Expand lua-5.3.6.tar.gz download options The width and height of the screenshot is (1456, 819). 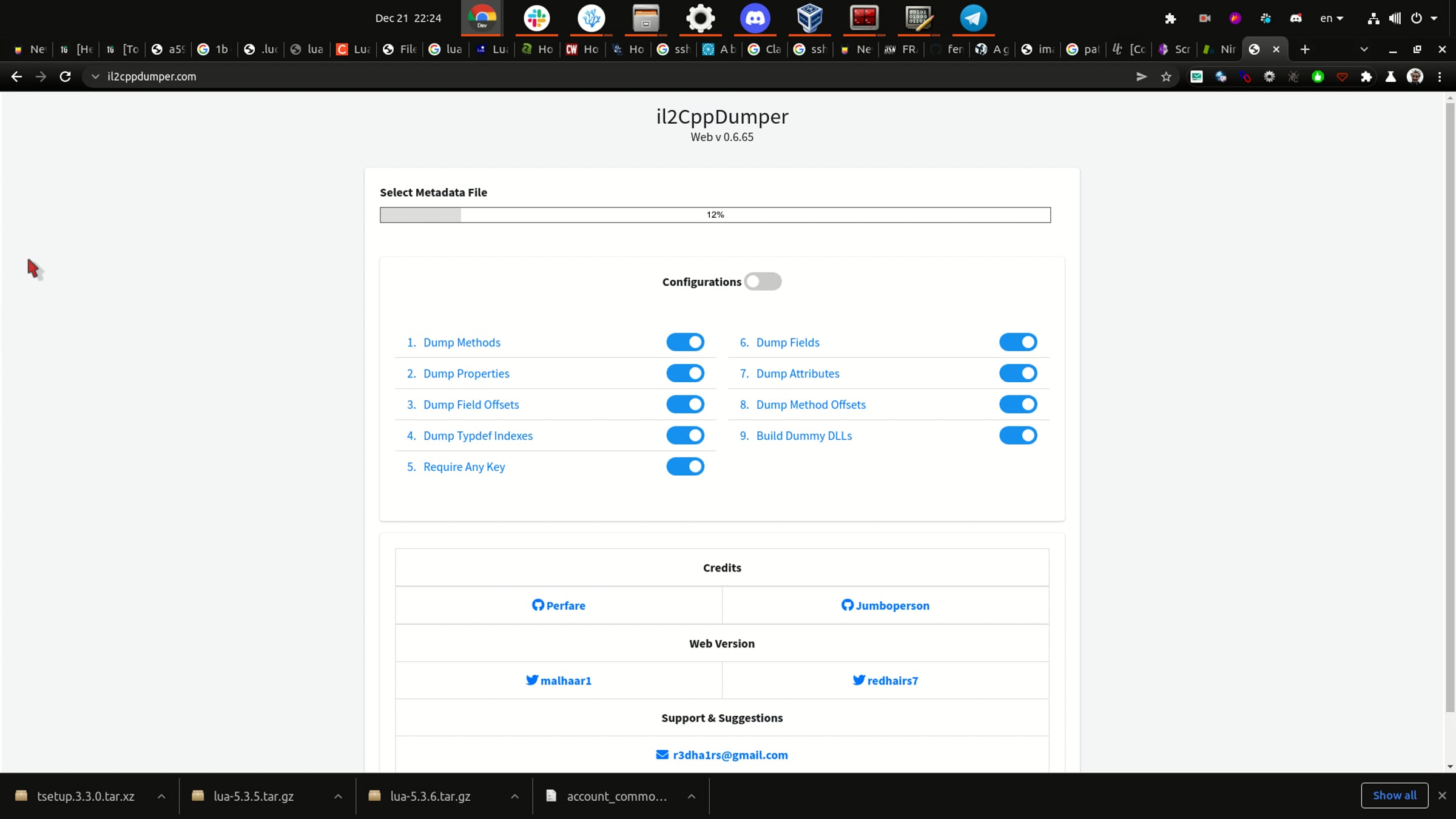coord(514,797)
